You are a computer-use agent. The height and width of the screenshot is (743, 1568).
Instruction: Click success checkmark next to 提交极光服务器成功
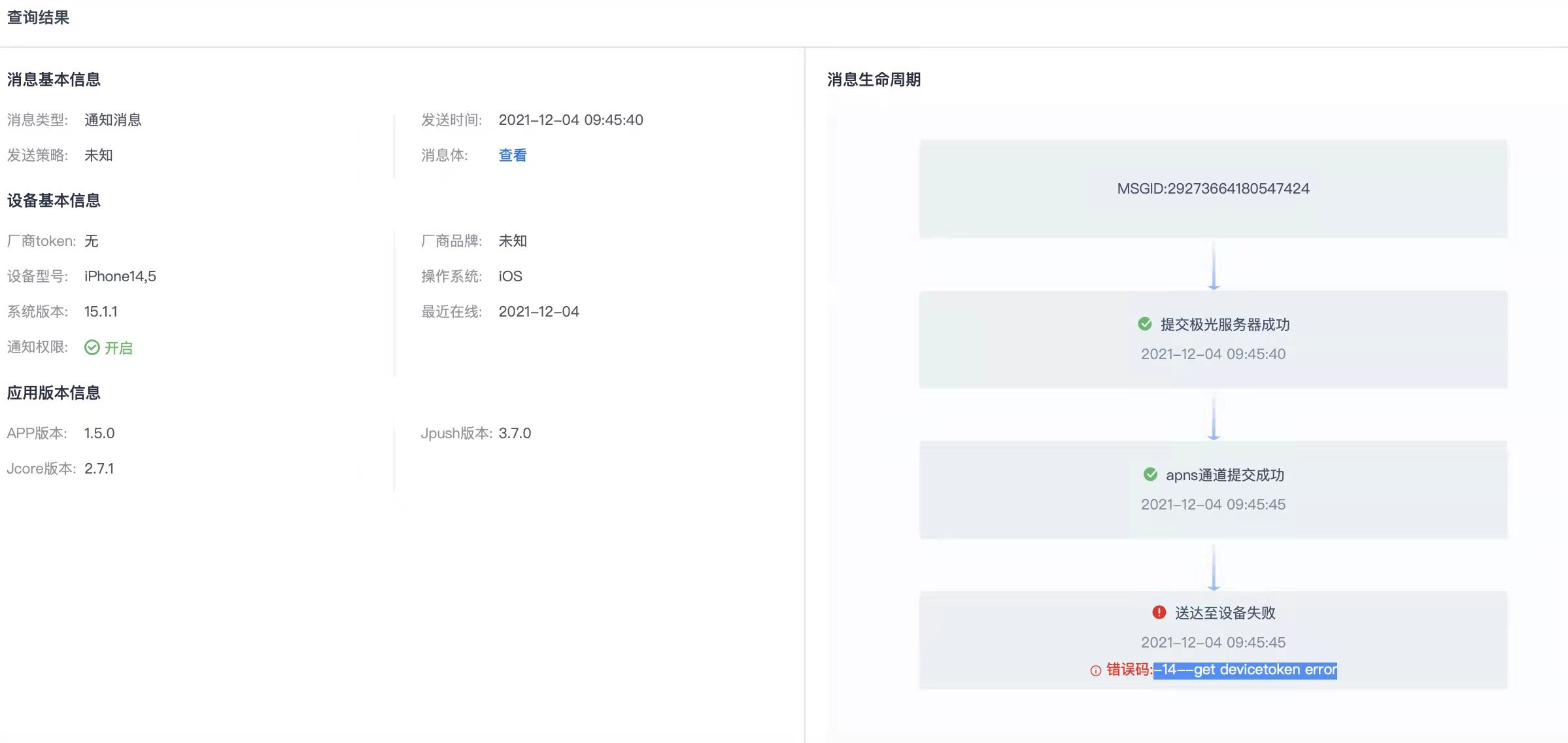[1145, 324]
